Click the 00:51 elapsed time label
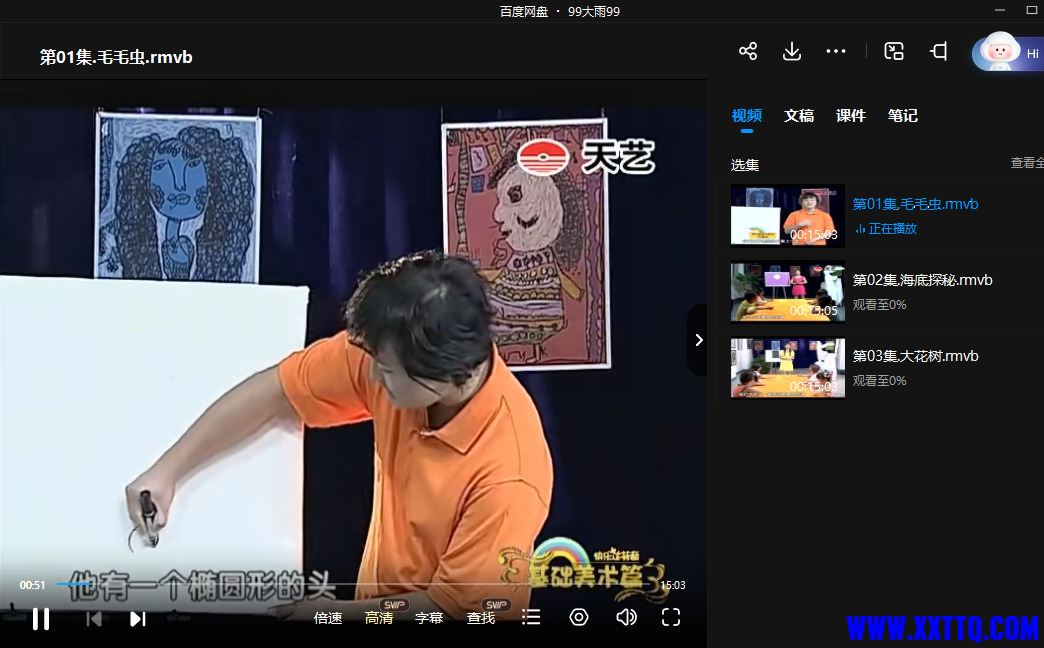The height and width of the screenshot is (648, 1044). click(32, 585)
